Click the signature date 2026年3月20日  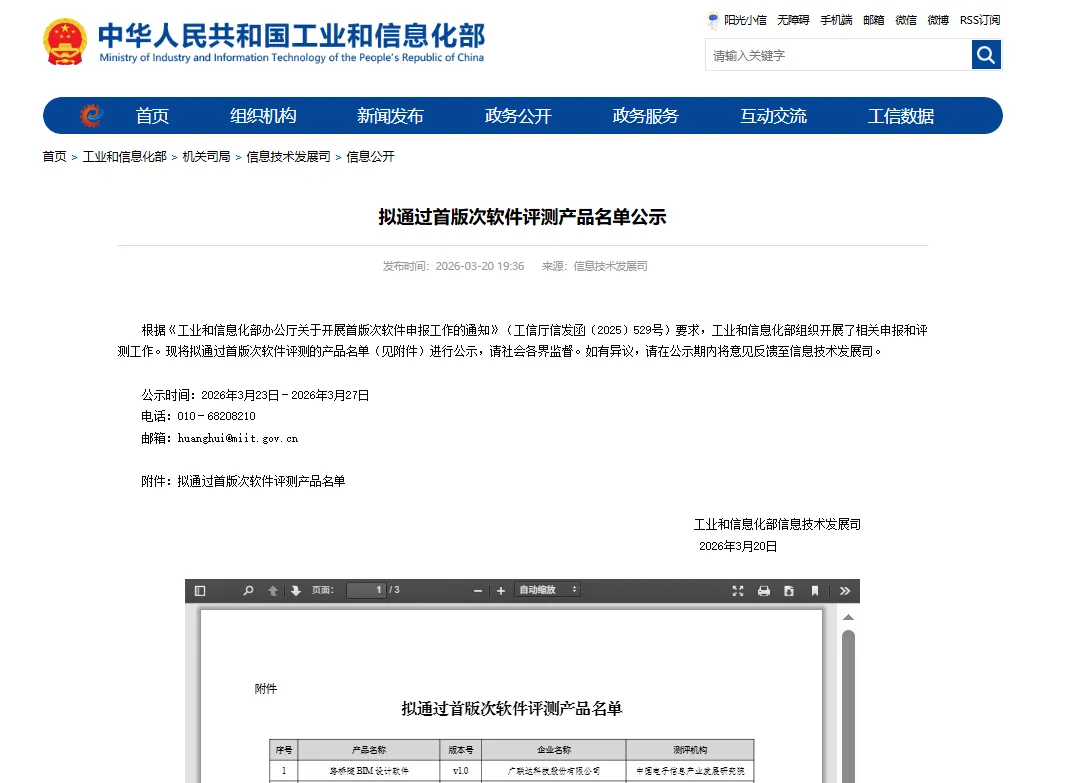[x=738, y=546]
